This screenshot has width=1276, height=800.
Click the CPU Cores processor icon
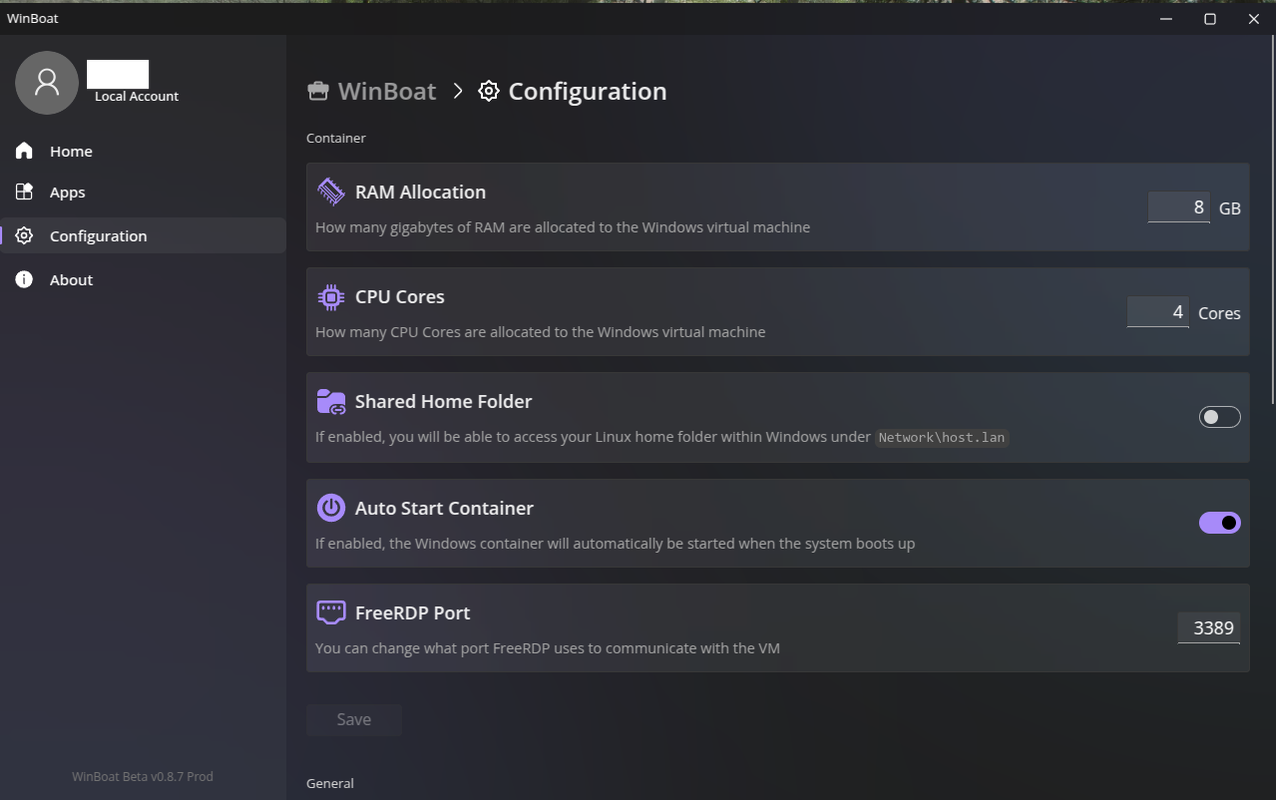tap(330, 297)
